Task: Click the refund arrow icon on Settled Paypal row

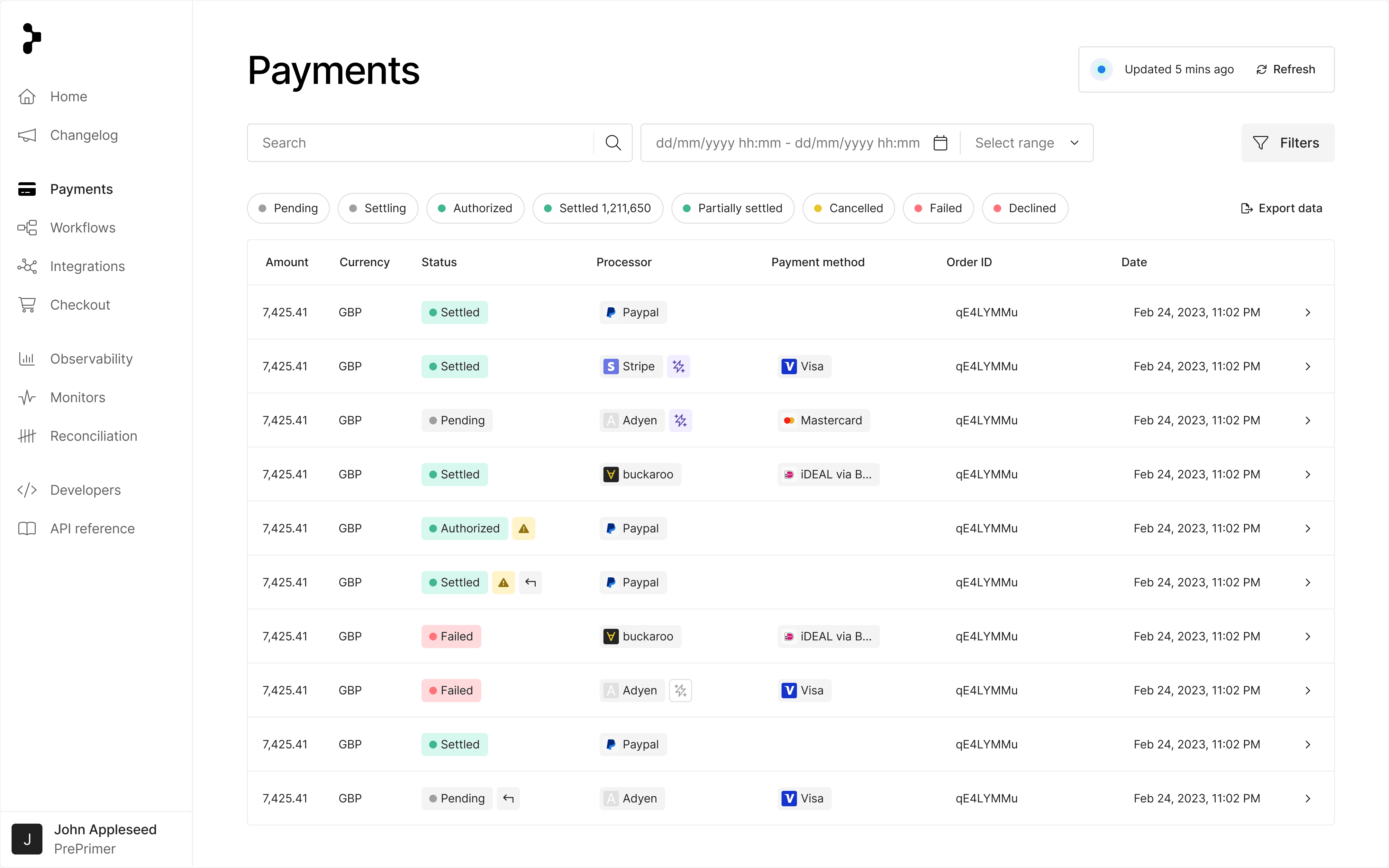Action: pyautogui.click(x=530, y=582)
